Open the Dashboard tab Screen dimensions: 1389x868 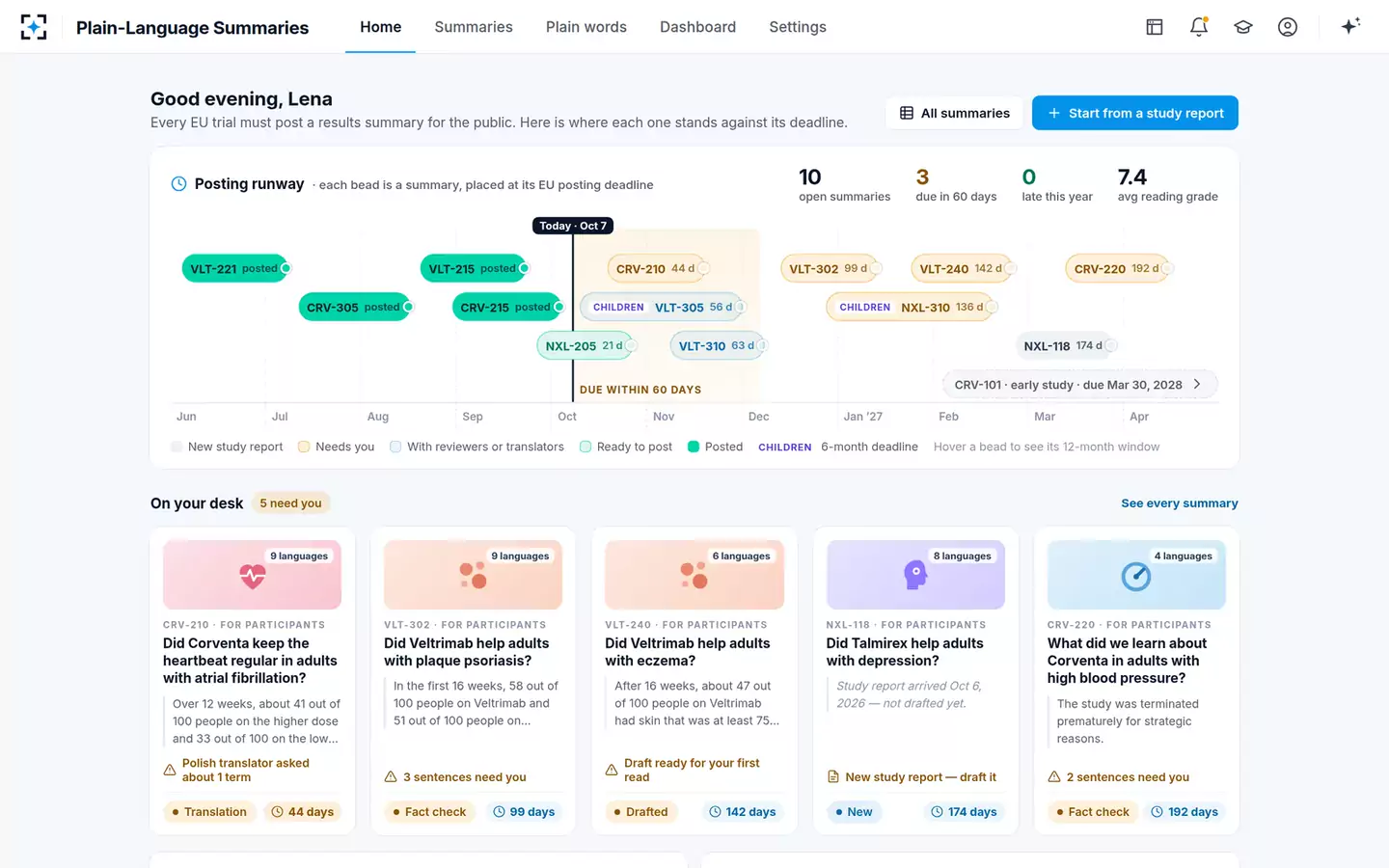pos(697,27)
